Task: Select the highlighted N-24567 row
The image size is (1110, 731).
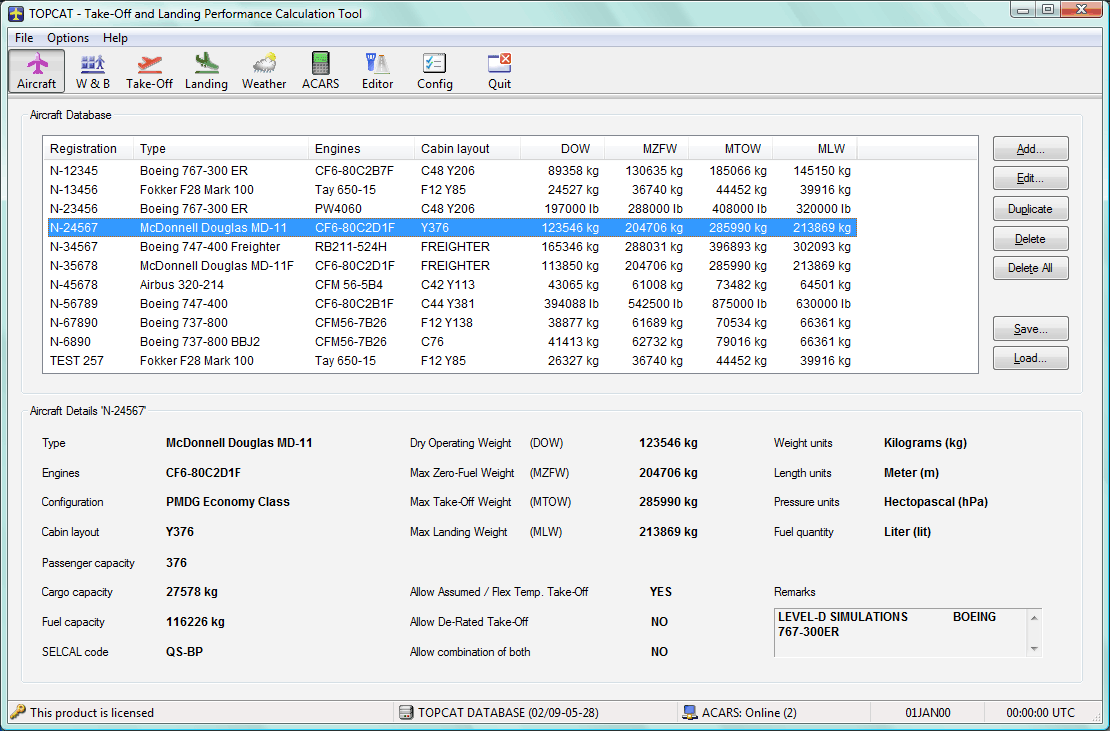Action: (451, 228)
